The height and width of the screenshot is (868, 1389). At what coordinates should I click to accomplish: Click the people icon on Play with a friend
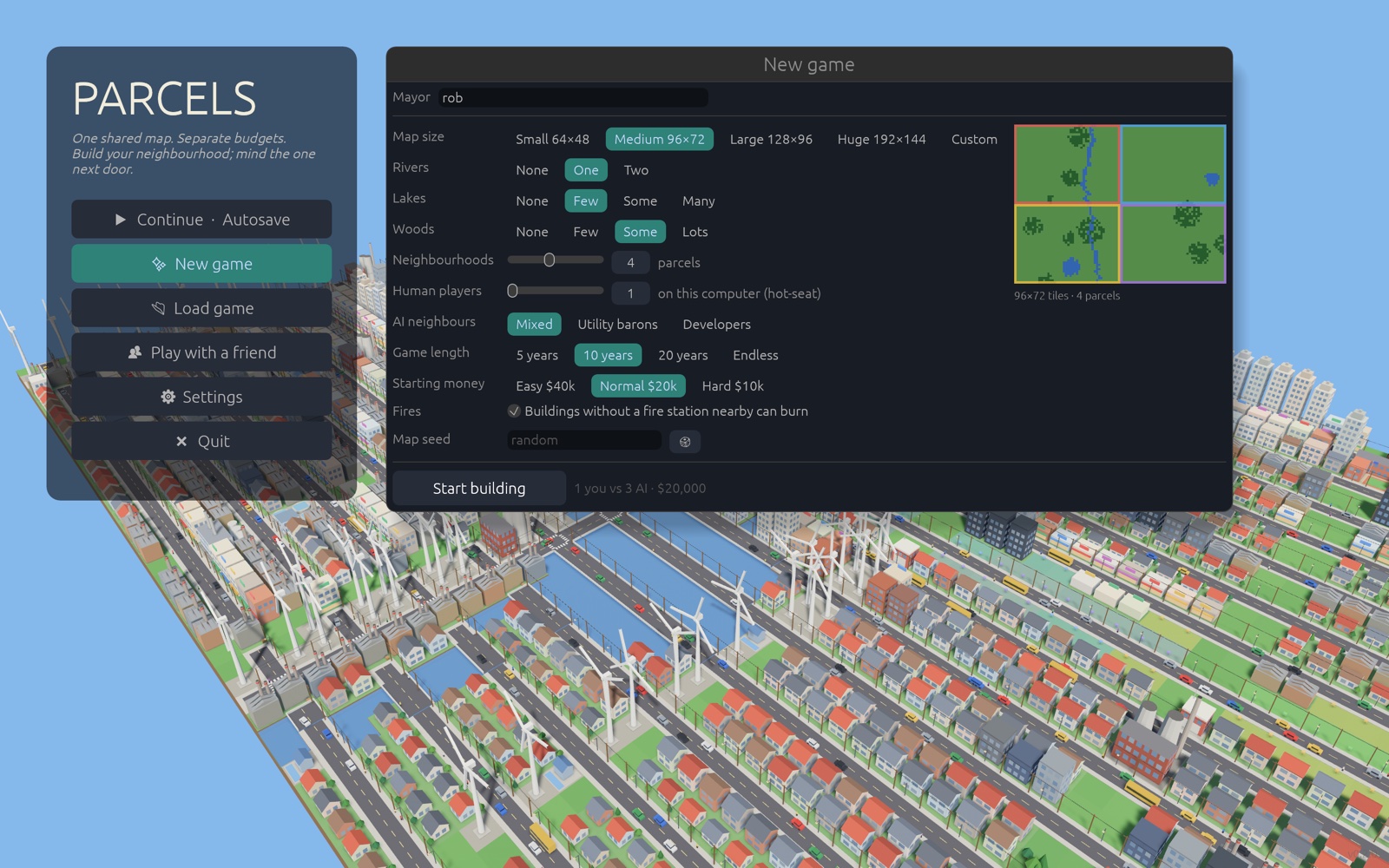[135, 352]
